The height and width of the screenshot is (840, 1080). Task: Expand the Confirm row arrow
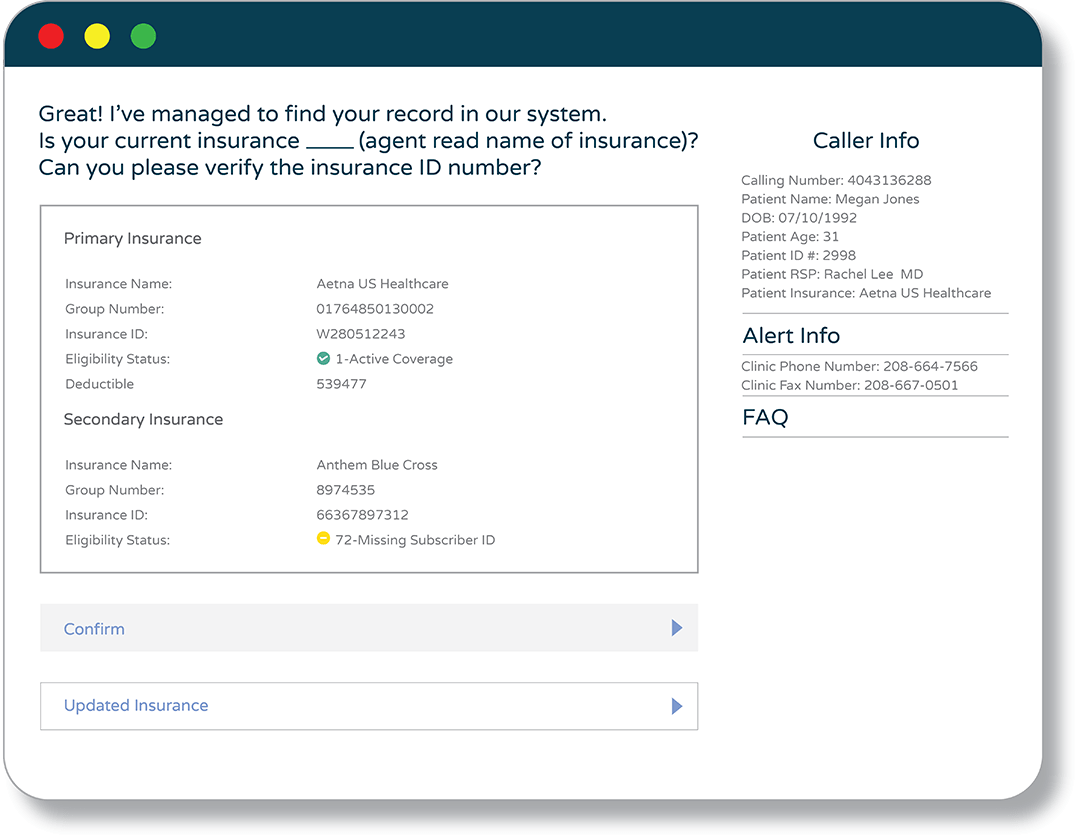(x=677, y=628)
